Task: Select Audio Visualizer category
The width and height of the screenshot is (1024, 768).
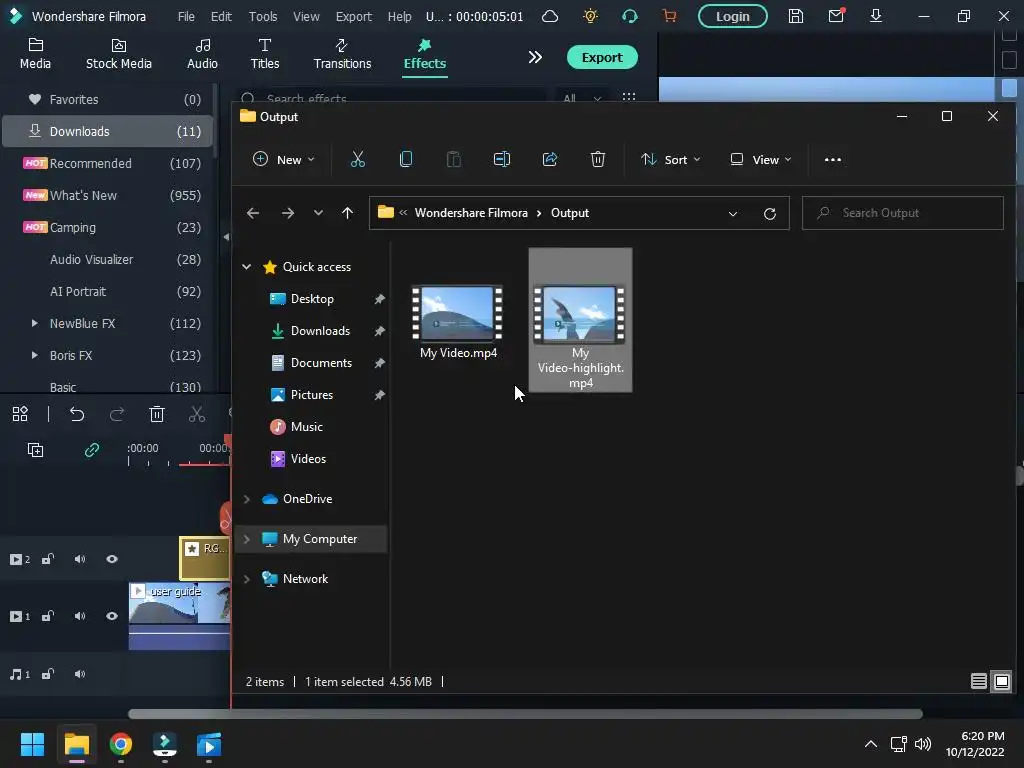Action: pyautogui.click(x=108, y=259)
